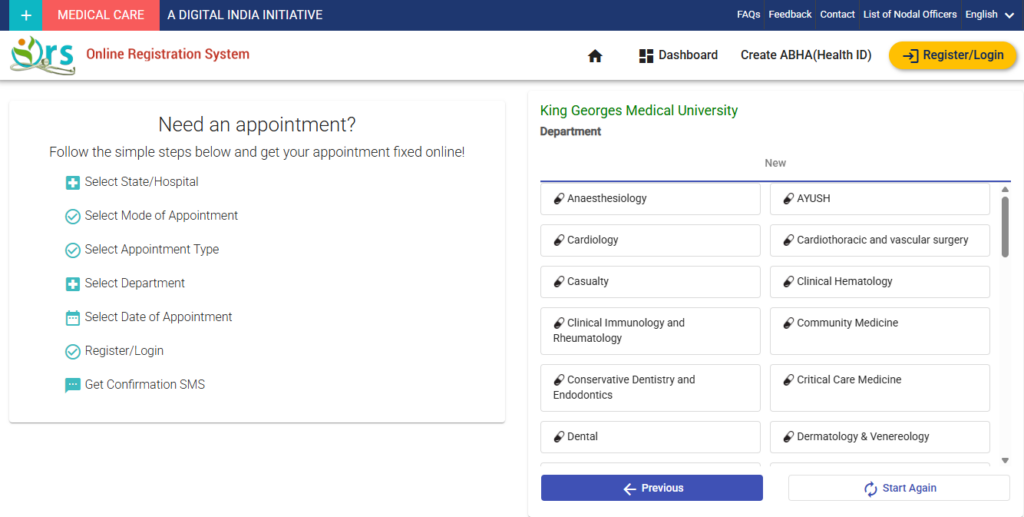Click the yellow Register/Login button
Viewport: 1024px width, 517px height.
(952, 56)
